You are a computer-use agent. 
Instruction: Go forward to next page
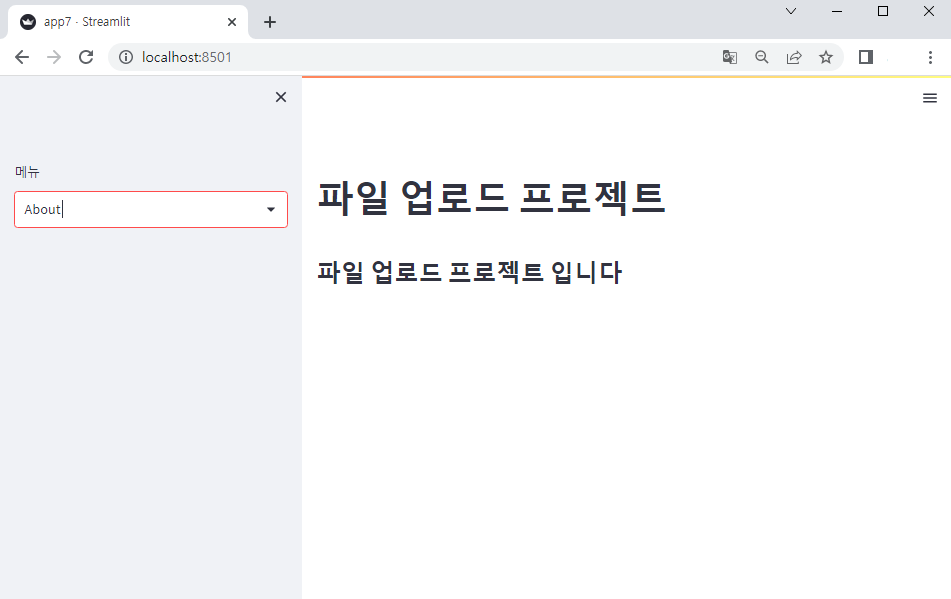54,57
